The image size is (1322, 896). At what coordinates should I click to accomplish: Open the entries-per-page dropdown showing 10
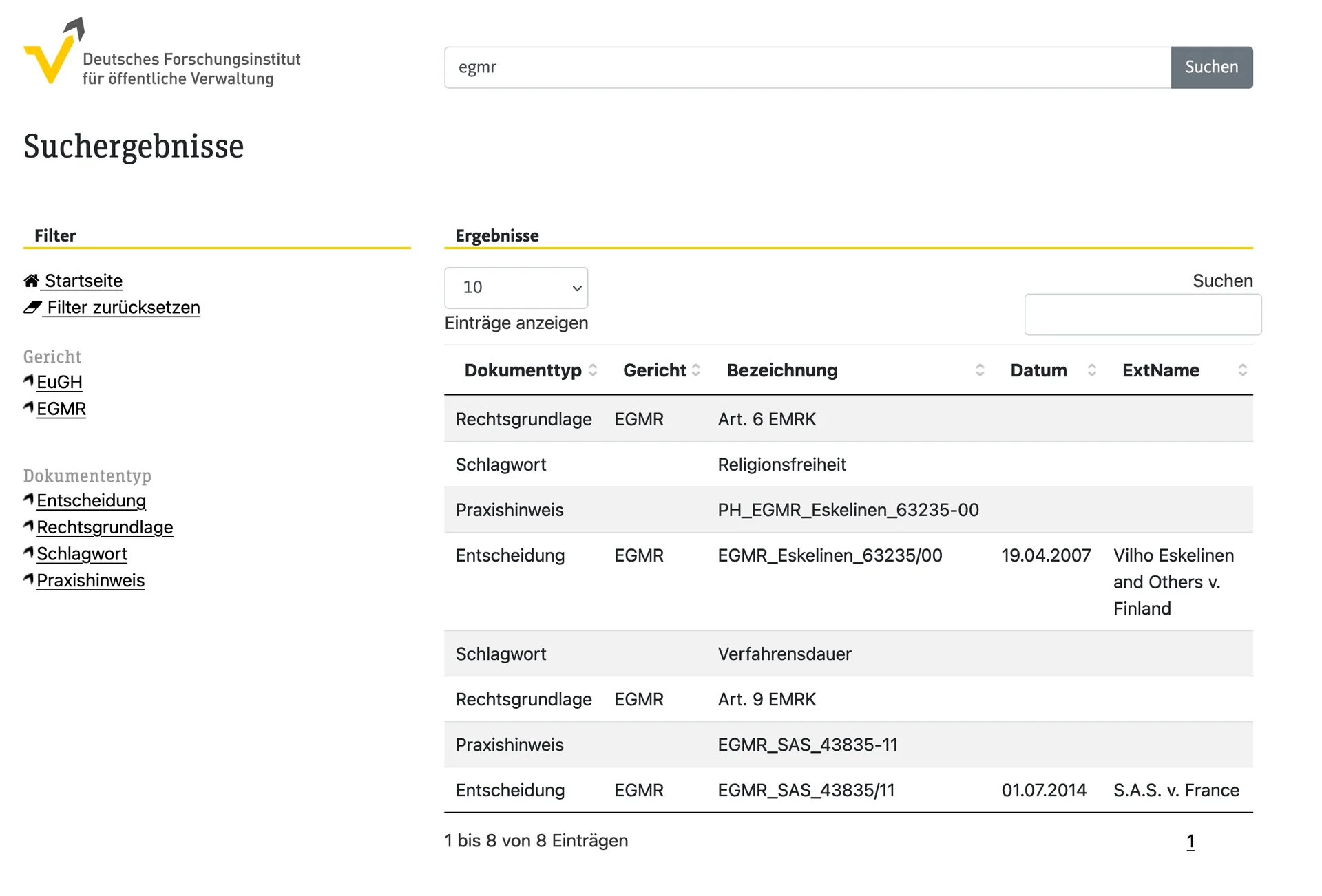[x=516, y=288]
